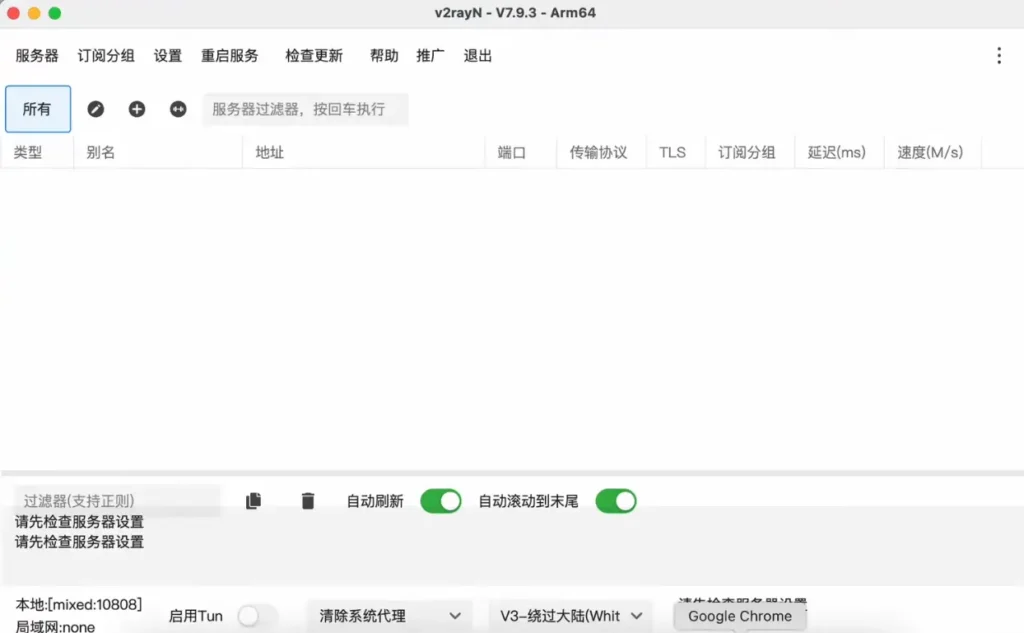Click 重启服务 to restart the service
1024x633 pixels.
coord(230,56)
